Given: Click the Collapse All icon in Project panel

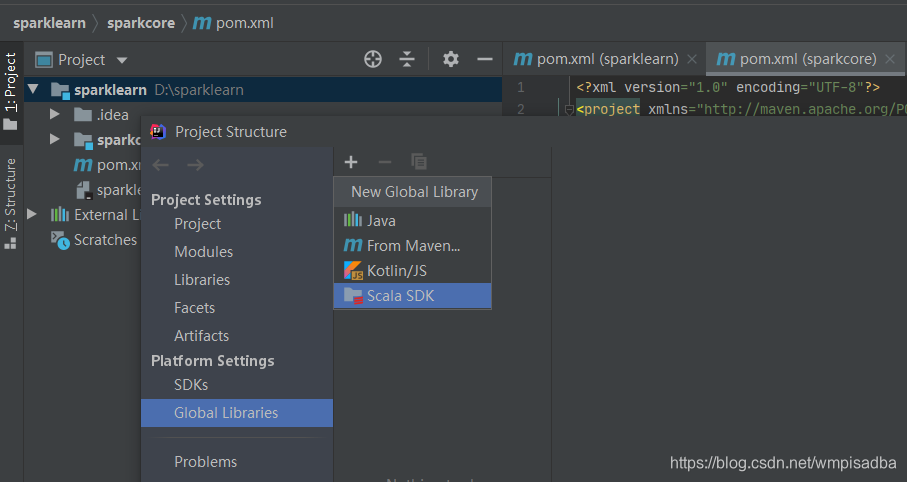Looking at the screenshot, I should [407, 59].
